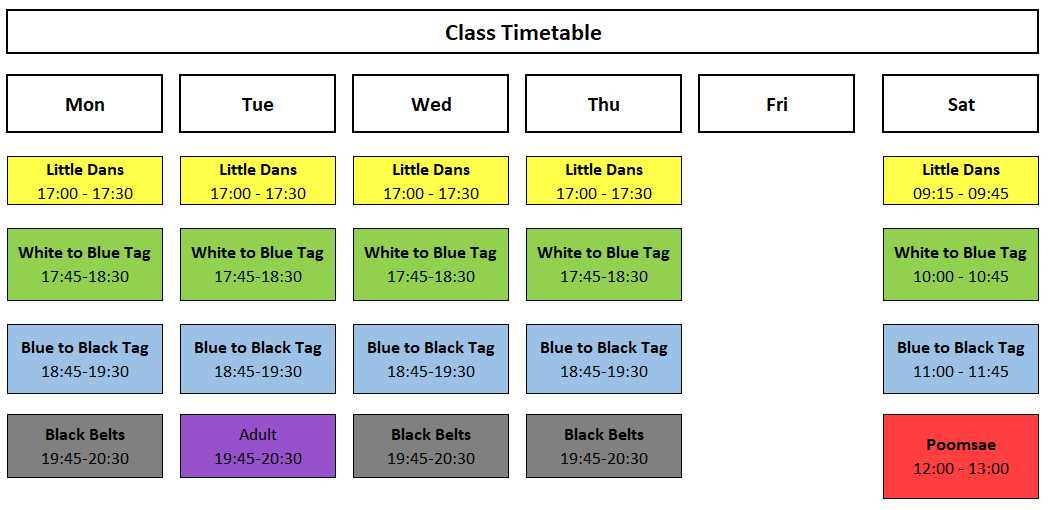Select the Mon day header
Screen dimensions: 1048x510
84,104
